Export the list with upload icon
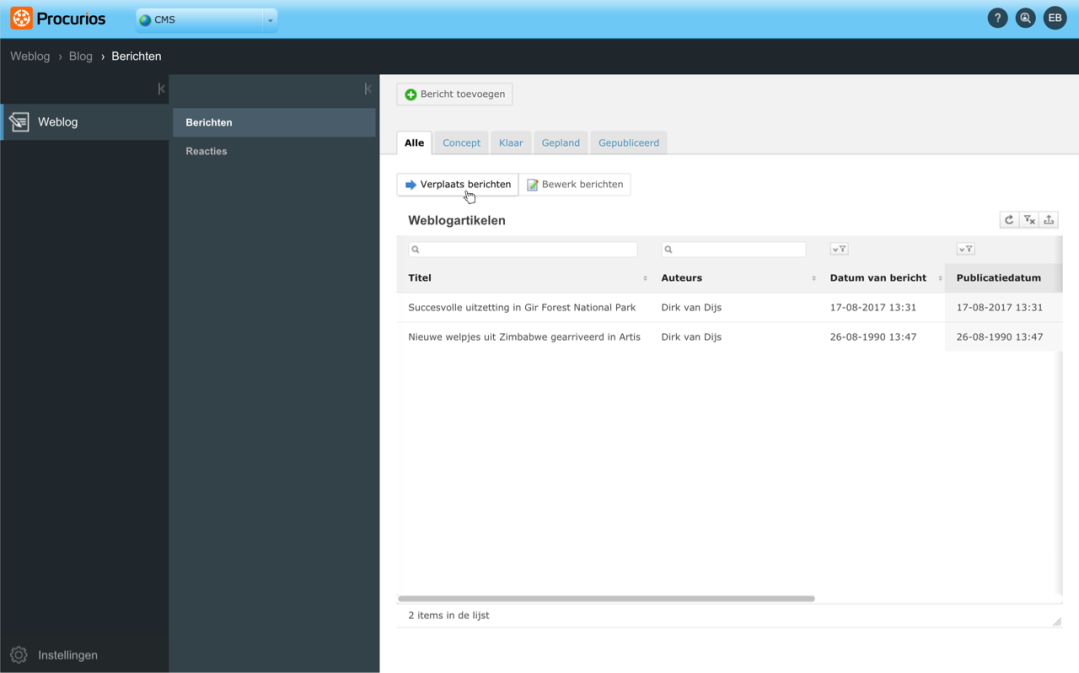 click(1049, 220)
